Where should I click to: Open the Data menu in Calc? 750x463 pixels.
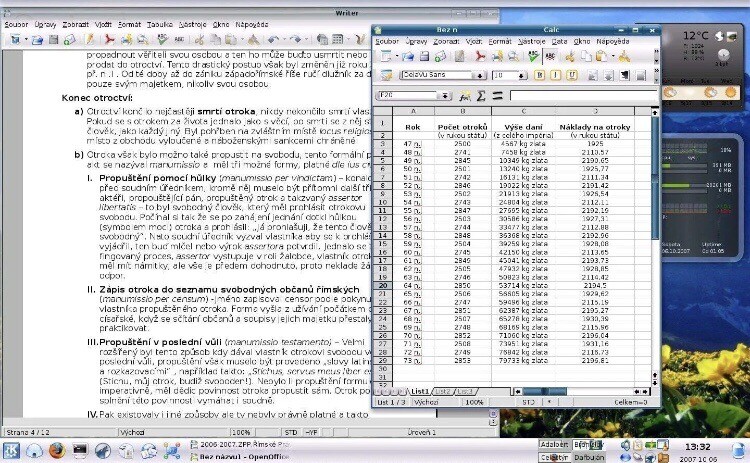pos(559,42)
